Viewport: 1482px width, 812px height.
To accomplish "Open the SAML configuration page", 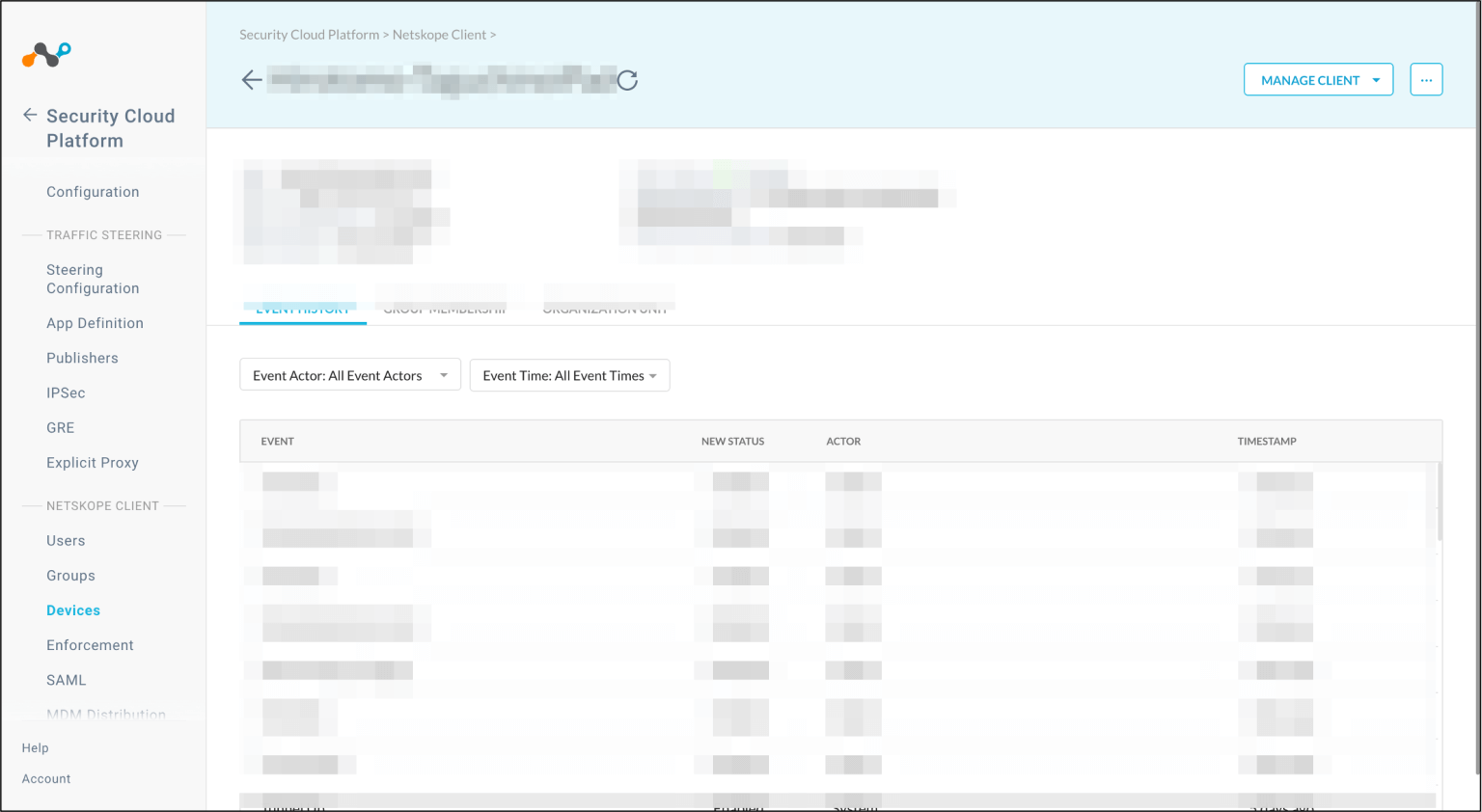I will pos(66,680).
